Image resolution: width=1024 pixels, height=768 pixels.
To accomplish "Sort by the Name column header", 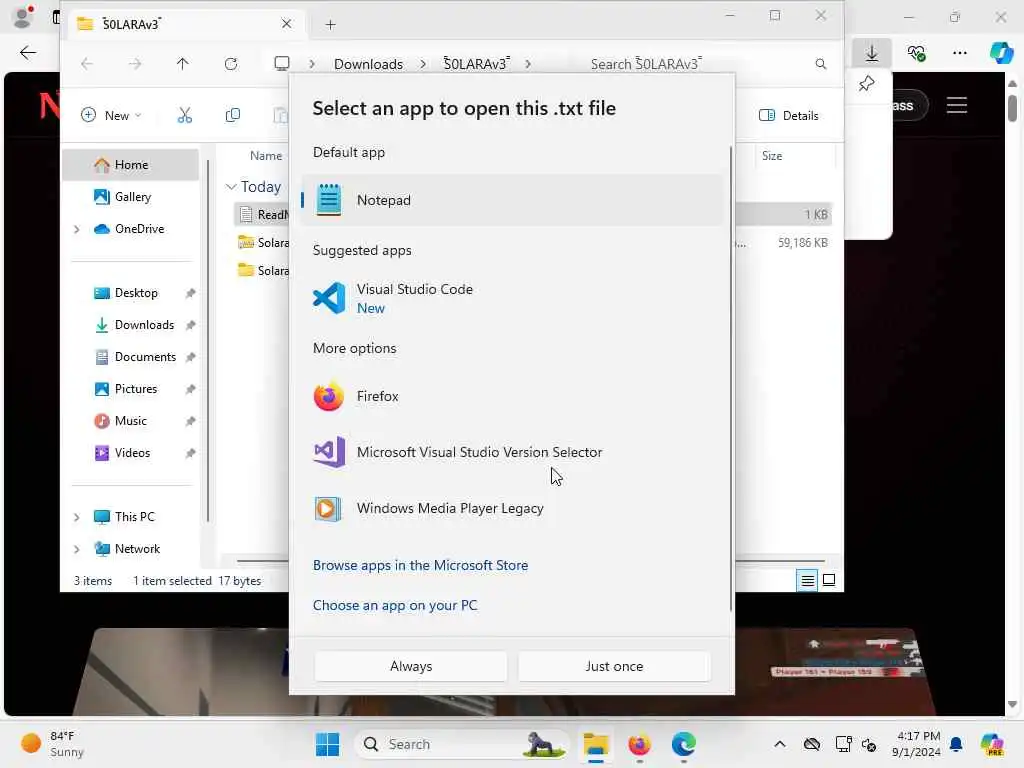I will (266, 155).
